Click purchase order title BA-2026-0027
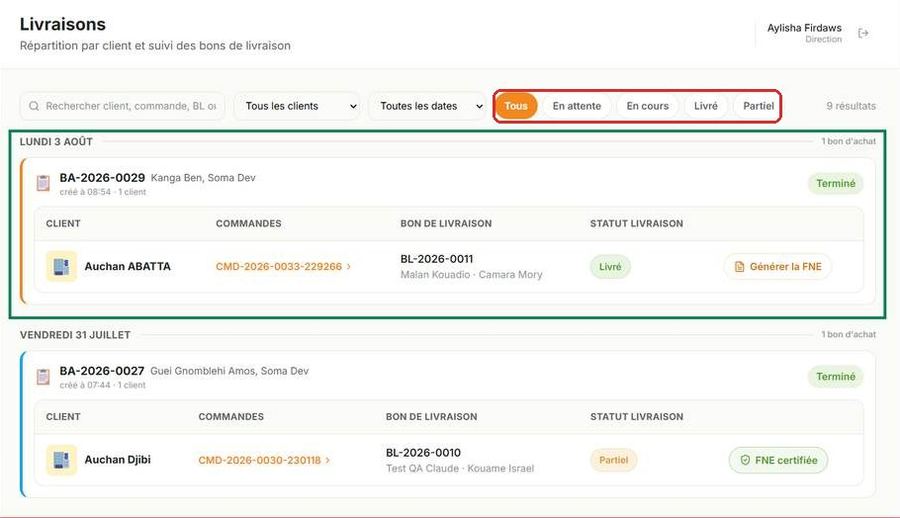Viewport: 900px width, 518px height. coord(102,371)
